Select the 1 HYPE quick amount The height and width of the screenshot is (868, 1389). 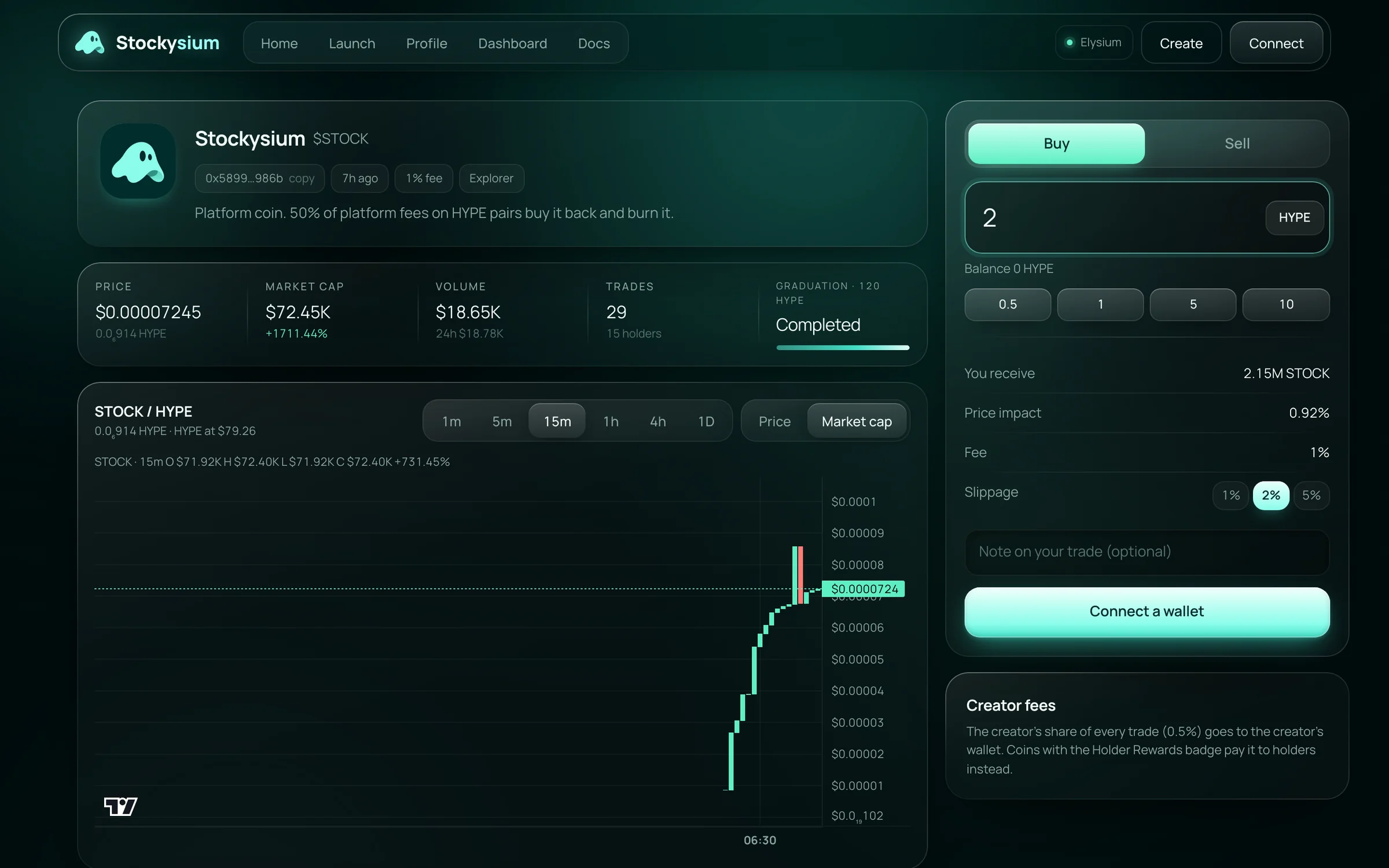click(1100, 304)
